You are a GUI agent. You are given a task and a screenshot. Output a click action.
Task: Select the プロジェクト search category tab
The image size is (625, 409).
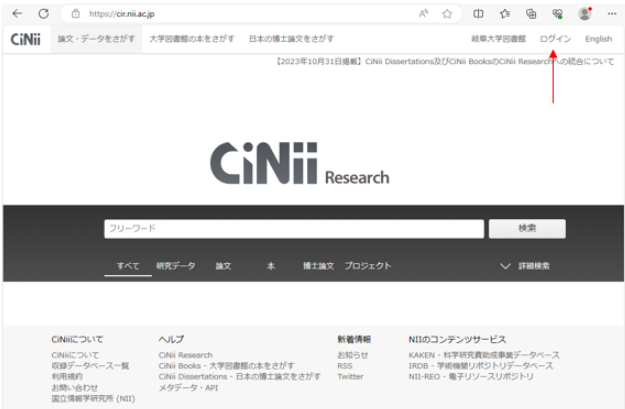tap(368, 266)
